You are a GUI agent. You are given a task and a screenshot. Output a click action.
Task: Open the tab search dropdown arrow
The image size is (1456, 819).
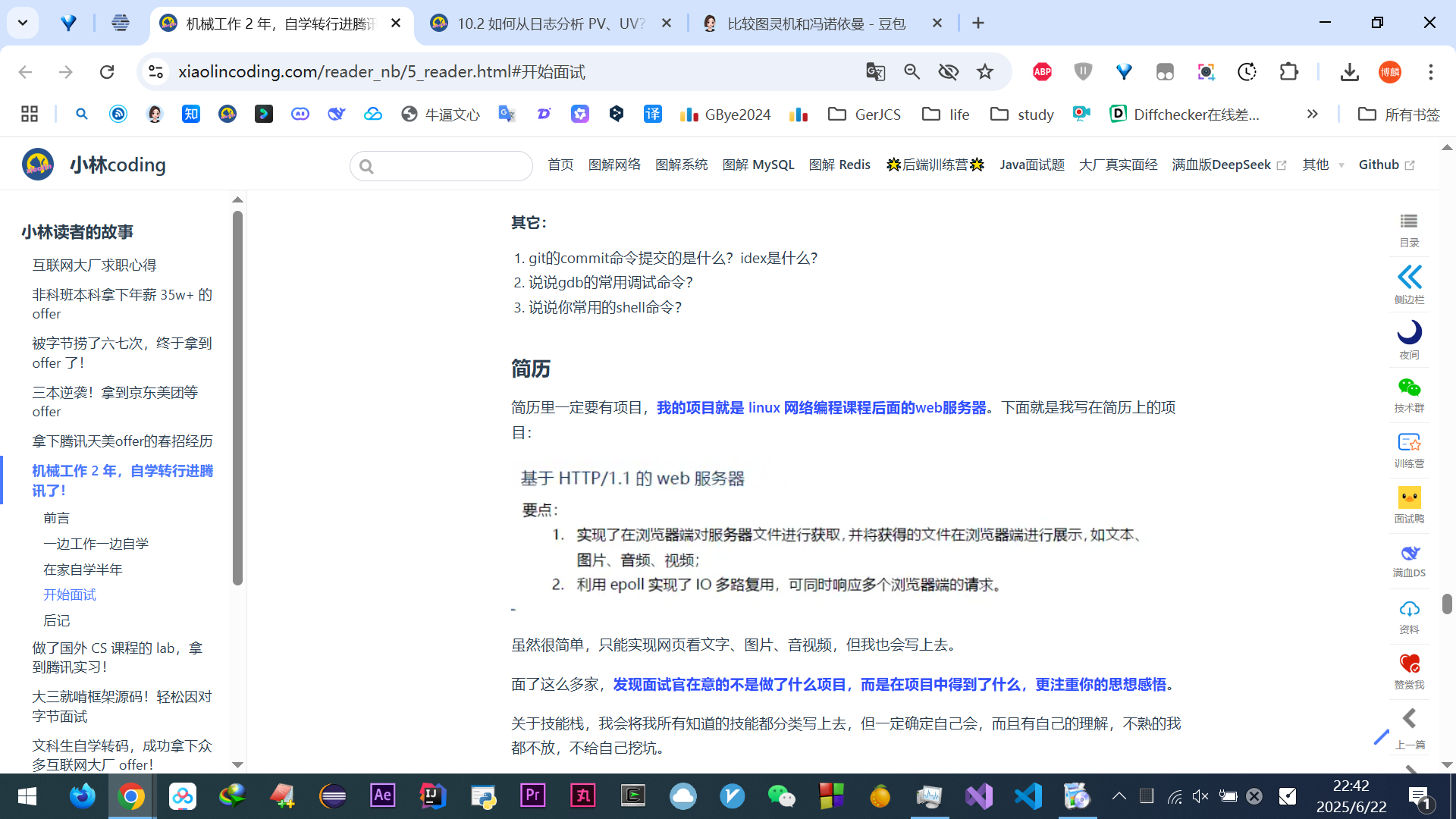coord(23,23)
